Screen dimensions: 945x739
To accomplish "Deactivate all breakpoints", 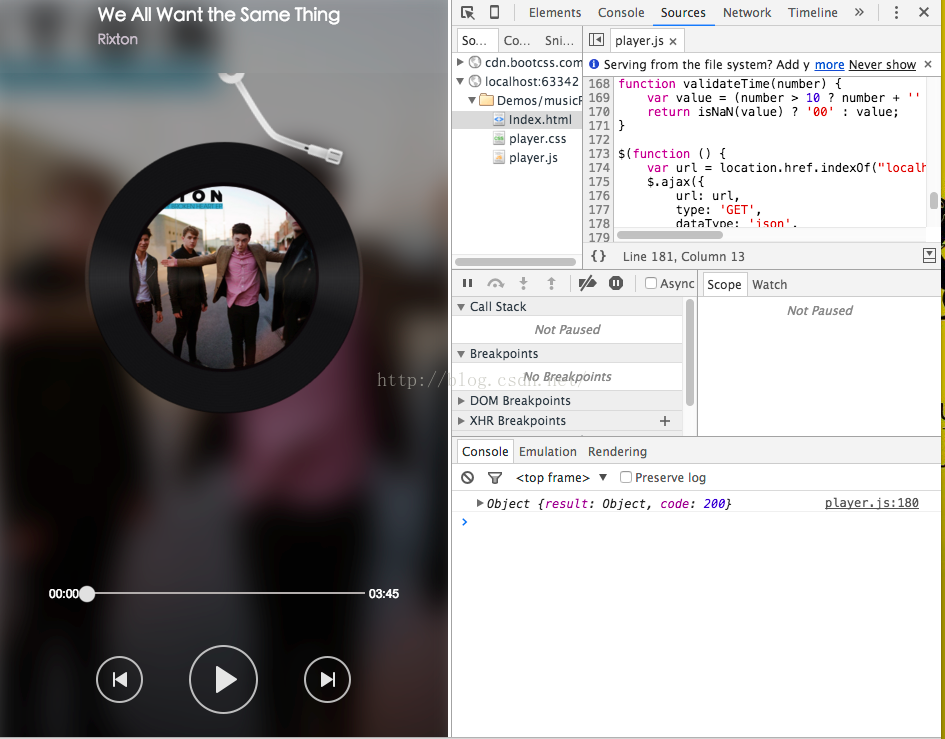I will point(587,283).
